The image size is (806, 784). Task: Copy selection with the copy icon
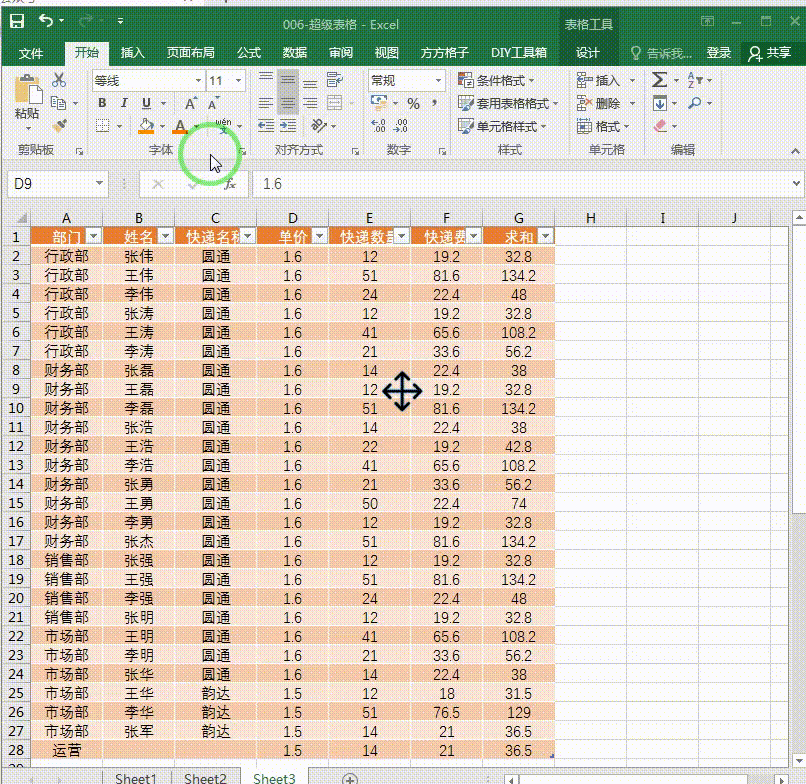coord(59,103)
